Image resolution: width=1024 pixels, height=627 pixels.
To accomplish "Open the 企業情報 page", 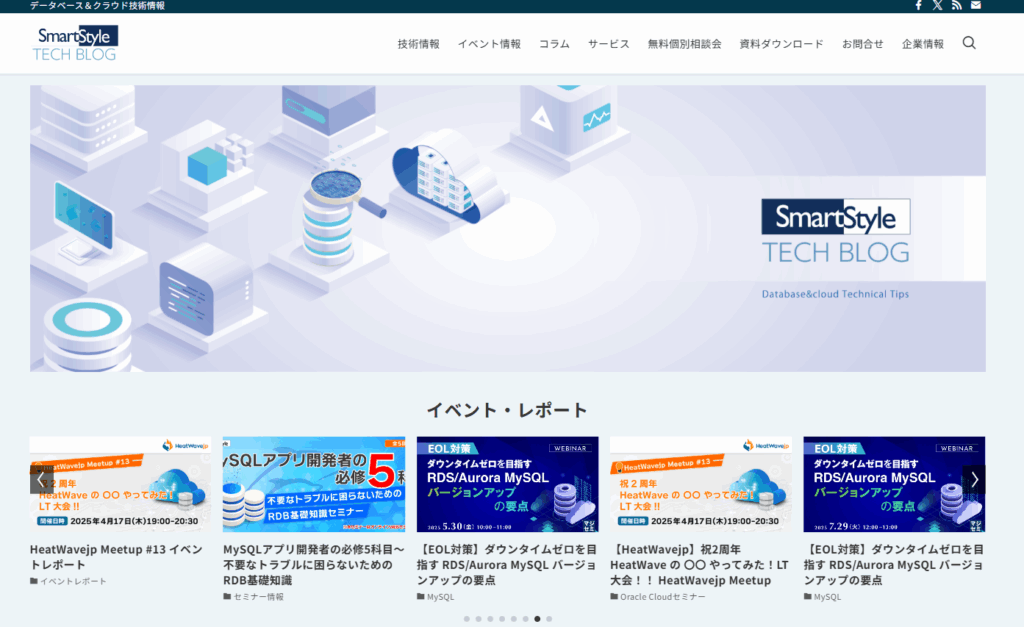I will [x=923, y=44].
